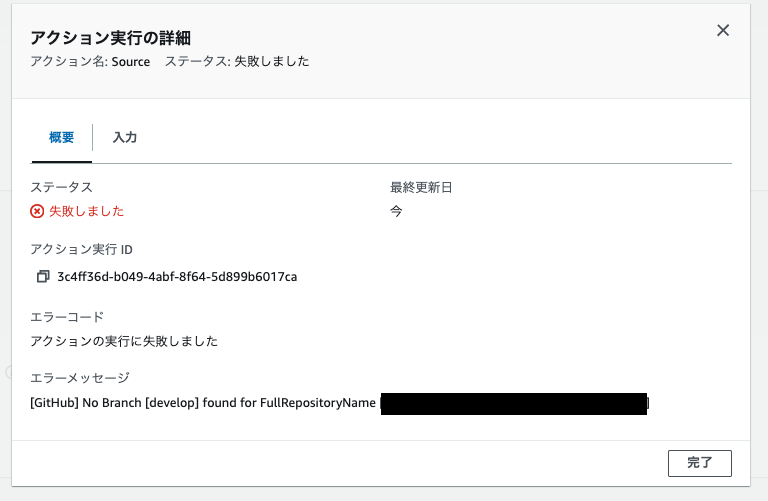Click the red failed status circle icon
The image size is (768, 501).
[37, 211]
